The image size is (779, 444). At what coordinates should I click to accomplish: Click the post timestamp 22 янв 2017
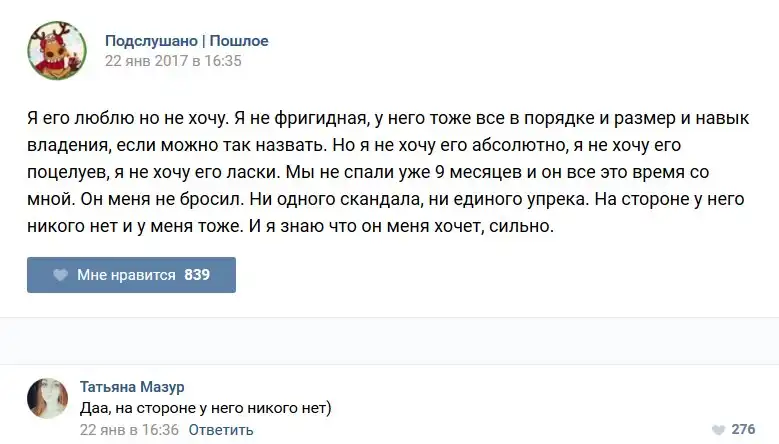[173, 61]
